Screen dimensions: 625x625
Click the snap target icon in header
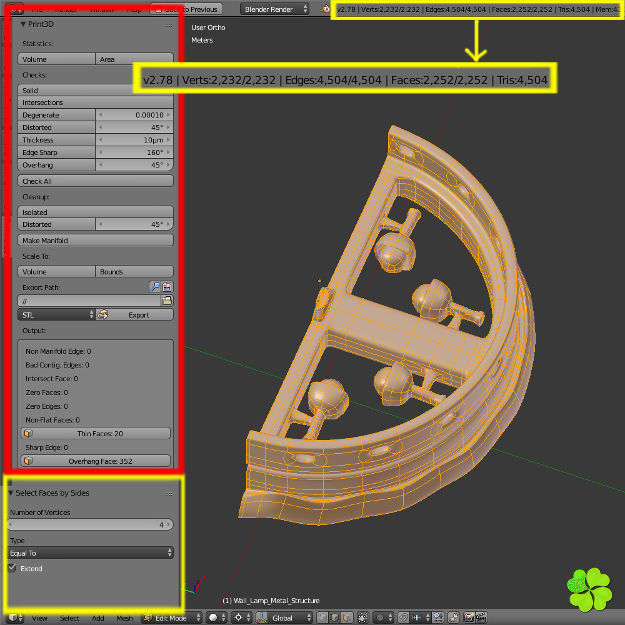438,617
